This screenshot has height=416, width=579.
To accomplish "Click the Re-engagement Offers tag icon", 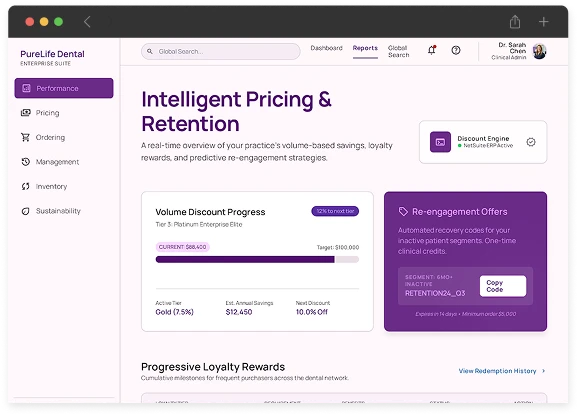I will (403, 212).
